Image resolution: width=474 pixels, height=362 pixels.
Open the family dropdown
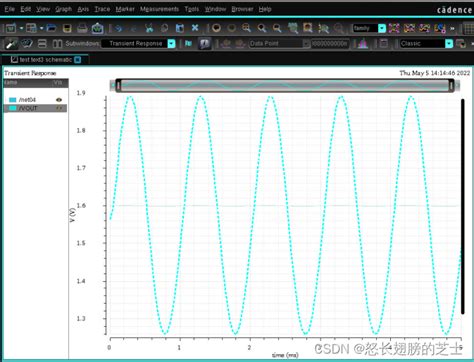coord(382,28)
